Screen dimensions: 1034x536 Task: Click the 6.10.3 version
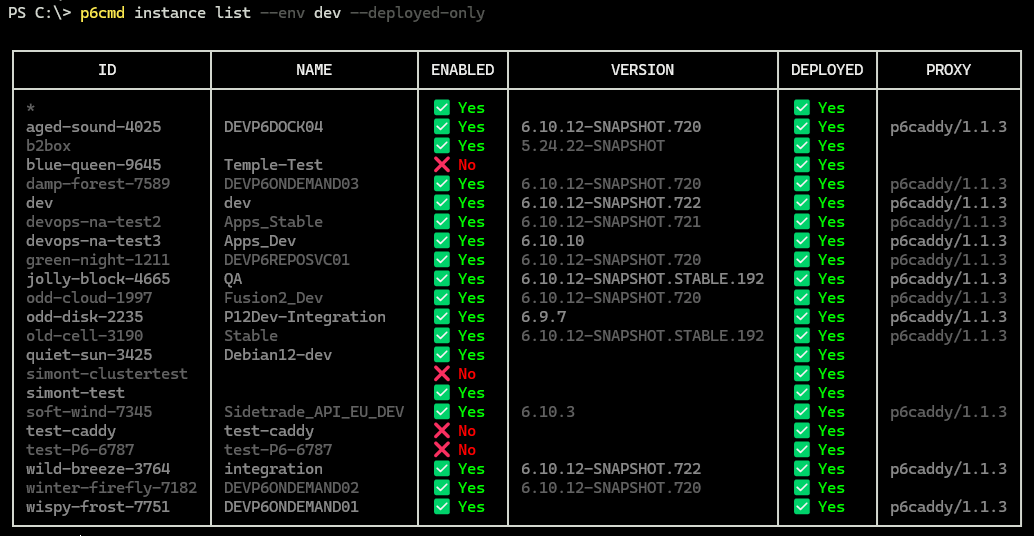548,412
